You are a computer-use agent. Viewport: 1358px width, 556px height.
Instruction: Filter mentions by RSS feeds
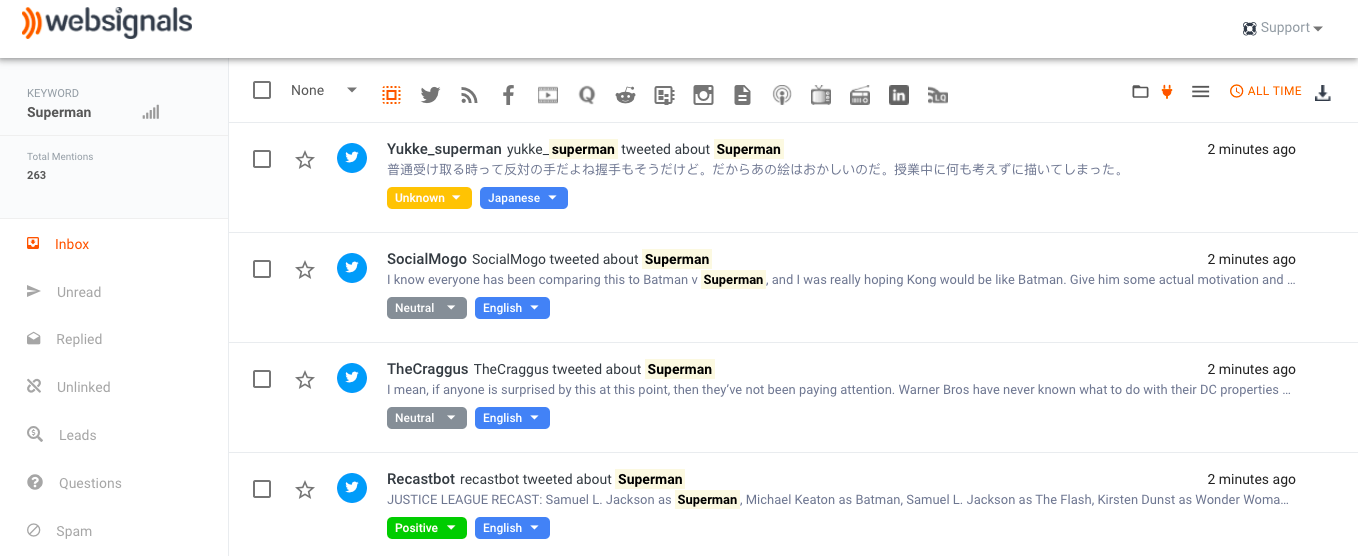coord(469,95)
